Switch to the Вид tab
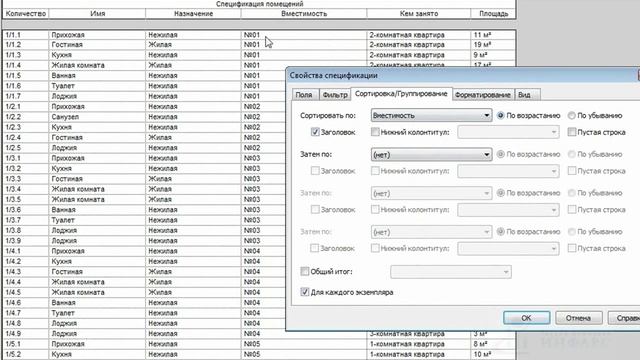Viewport: 640px width, 360px height. click(x=527, y=95)
